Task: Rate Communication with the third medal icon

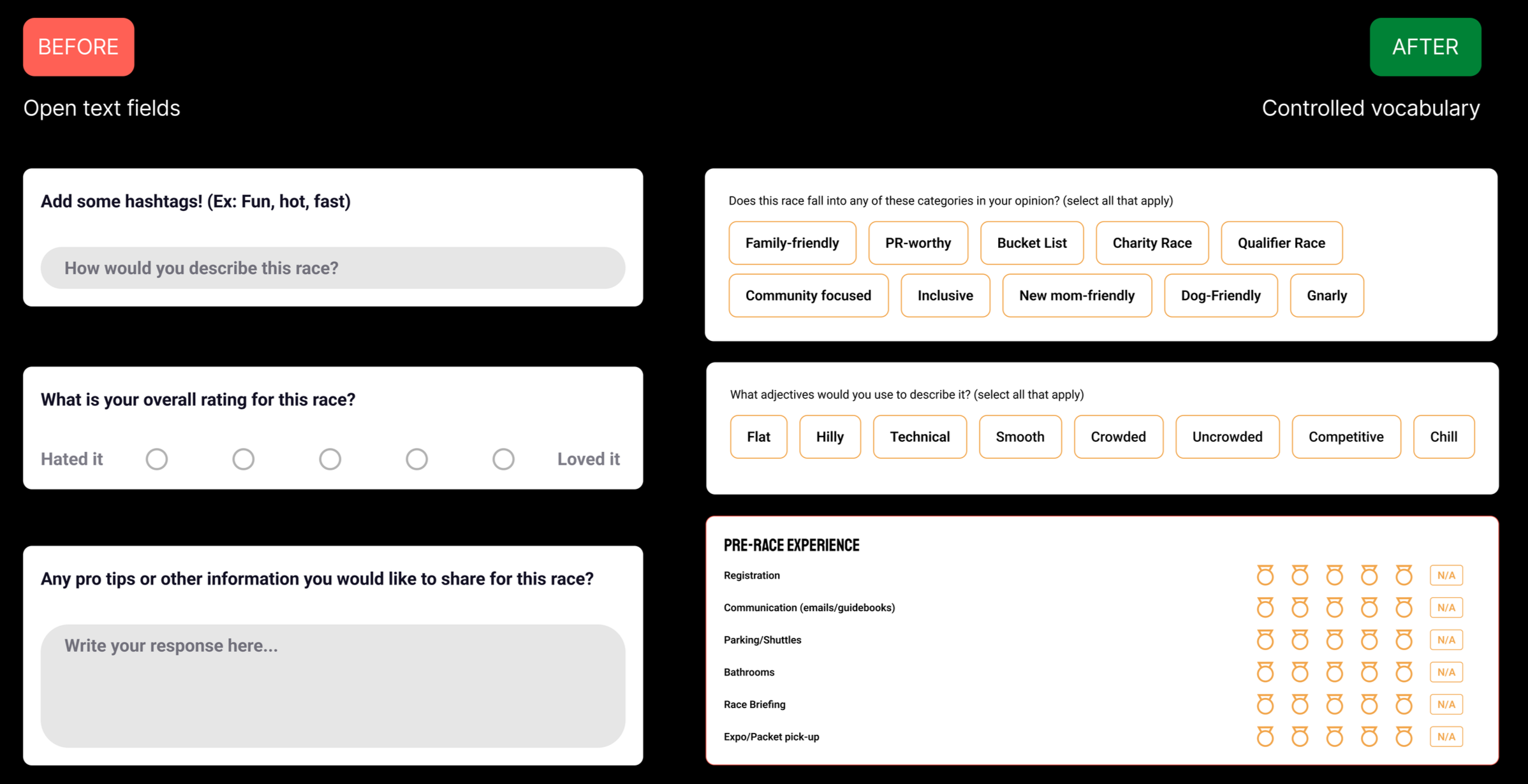Action: coord(1334,608)
